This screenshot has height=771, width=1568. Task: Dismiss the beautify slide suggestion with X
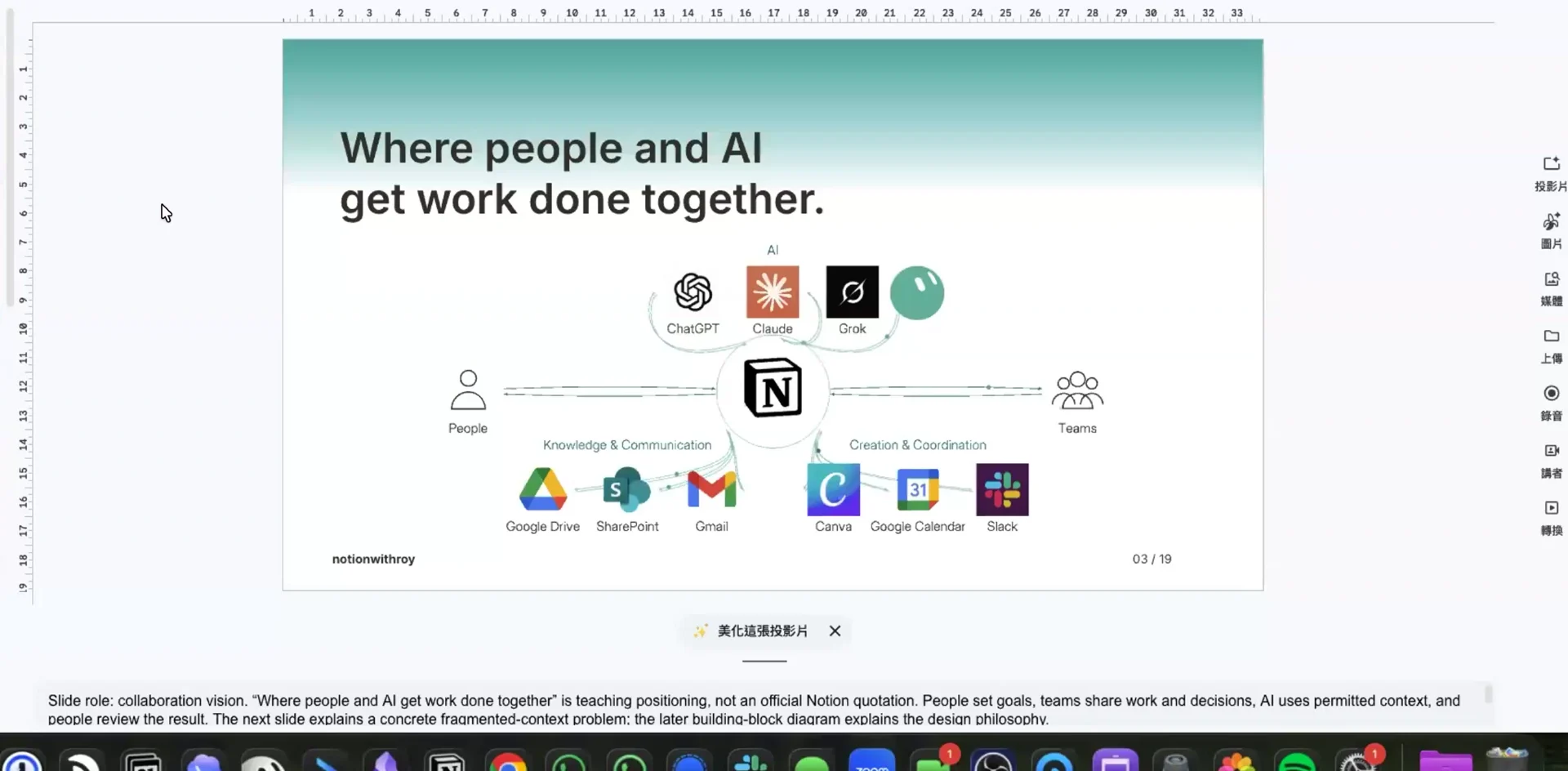[835, 631]
